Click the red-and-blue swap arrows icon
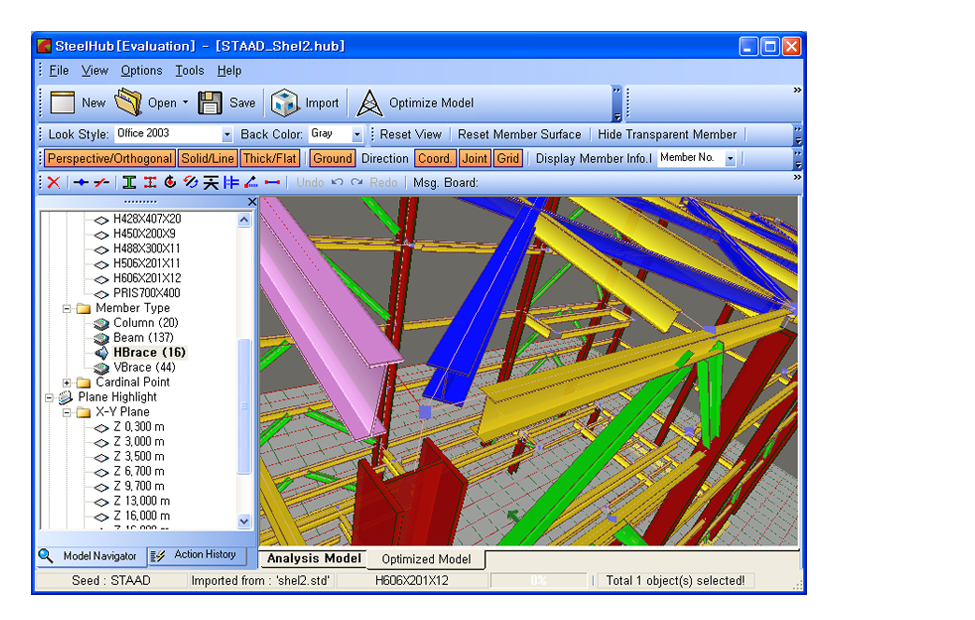The width and height of the screenshot is (975, 620). (x=190, y=182)
